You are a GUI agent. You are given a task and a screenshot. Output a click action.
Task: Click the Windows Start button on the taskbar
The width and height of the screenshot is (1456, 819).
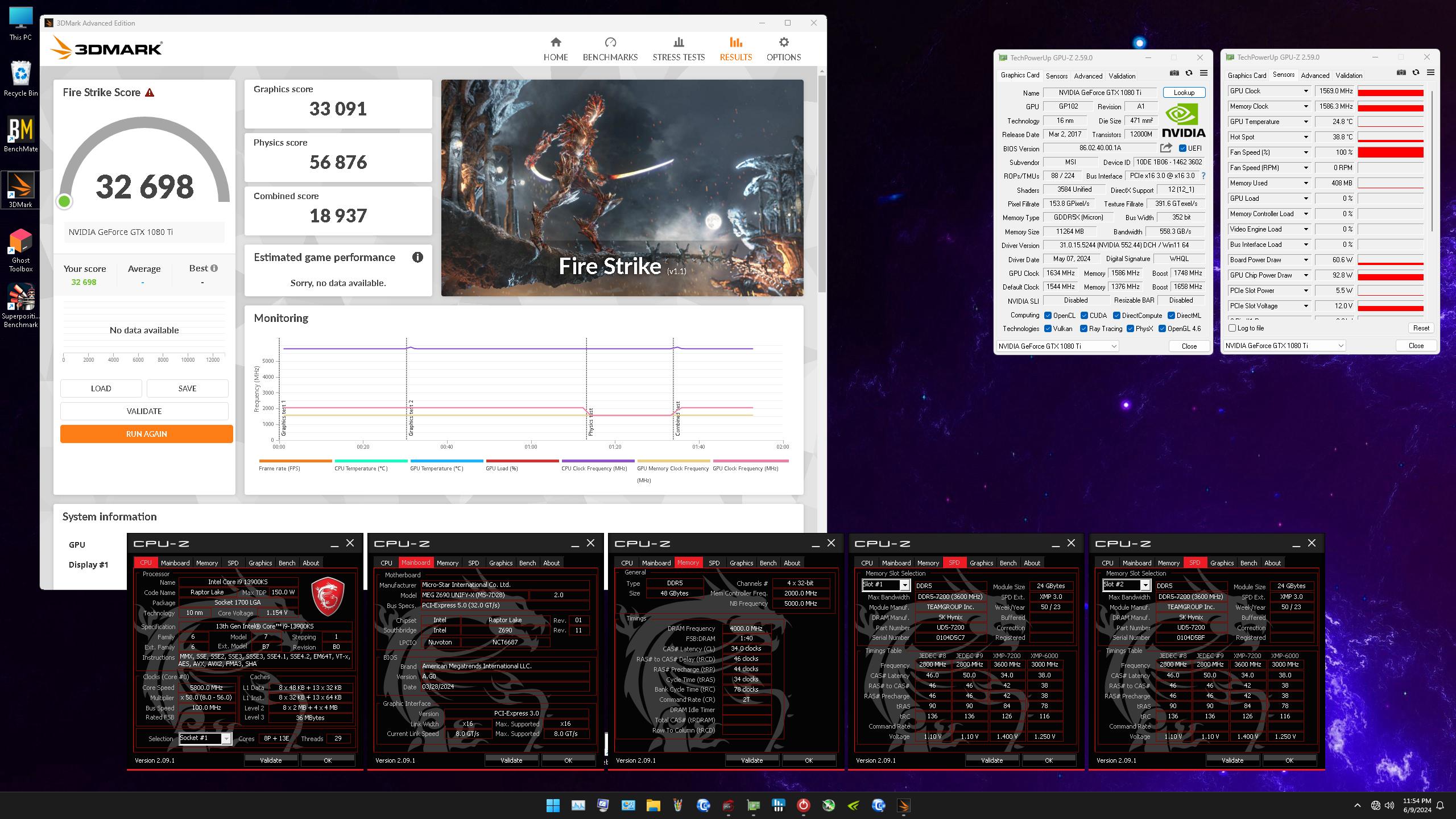[x=552, y=805]
